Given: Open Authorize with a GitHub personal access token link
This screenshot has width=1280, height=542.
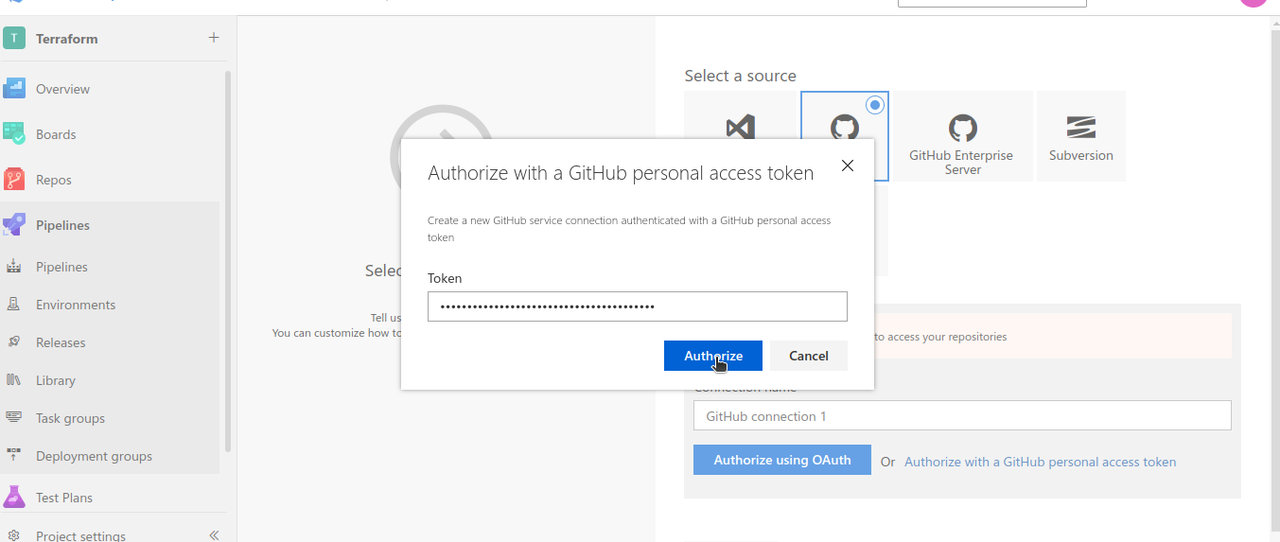Looking at the screenshot, I should point(1040,462).
